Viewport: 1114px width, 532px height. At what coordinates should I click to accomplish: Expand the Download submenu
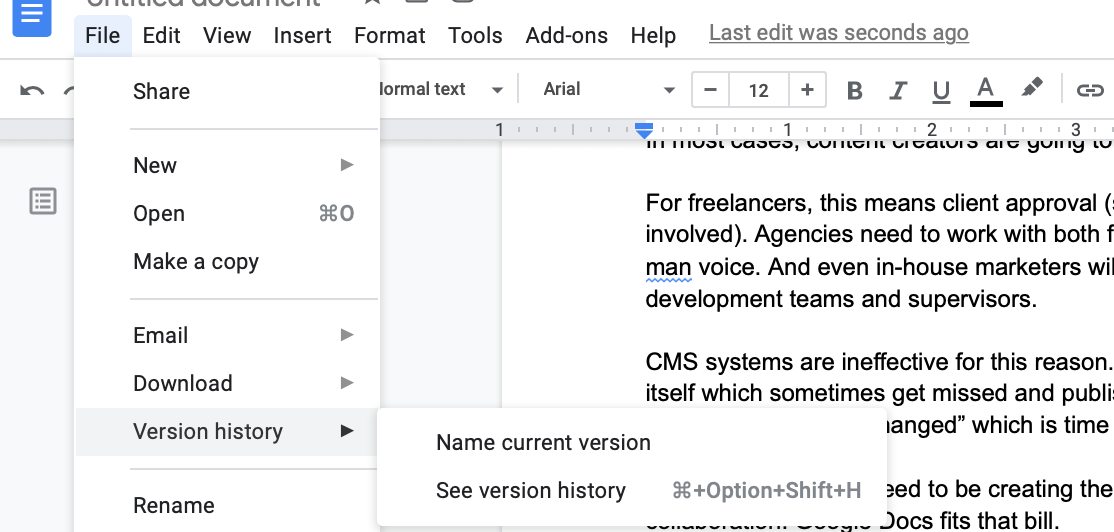227,384
